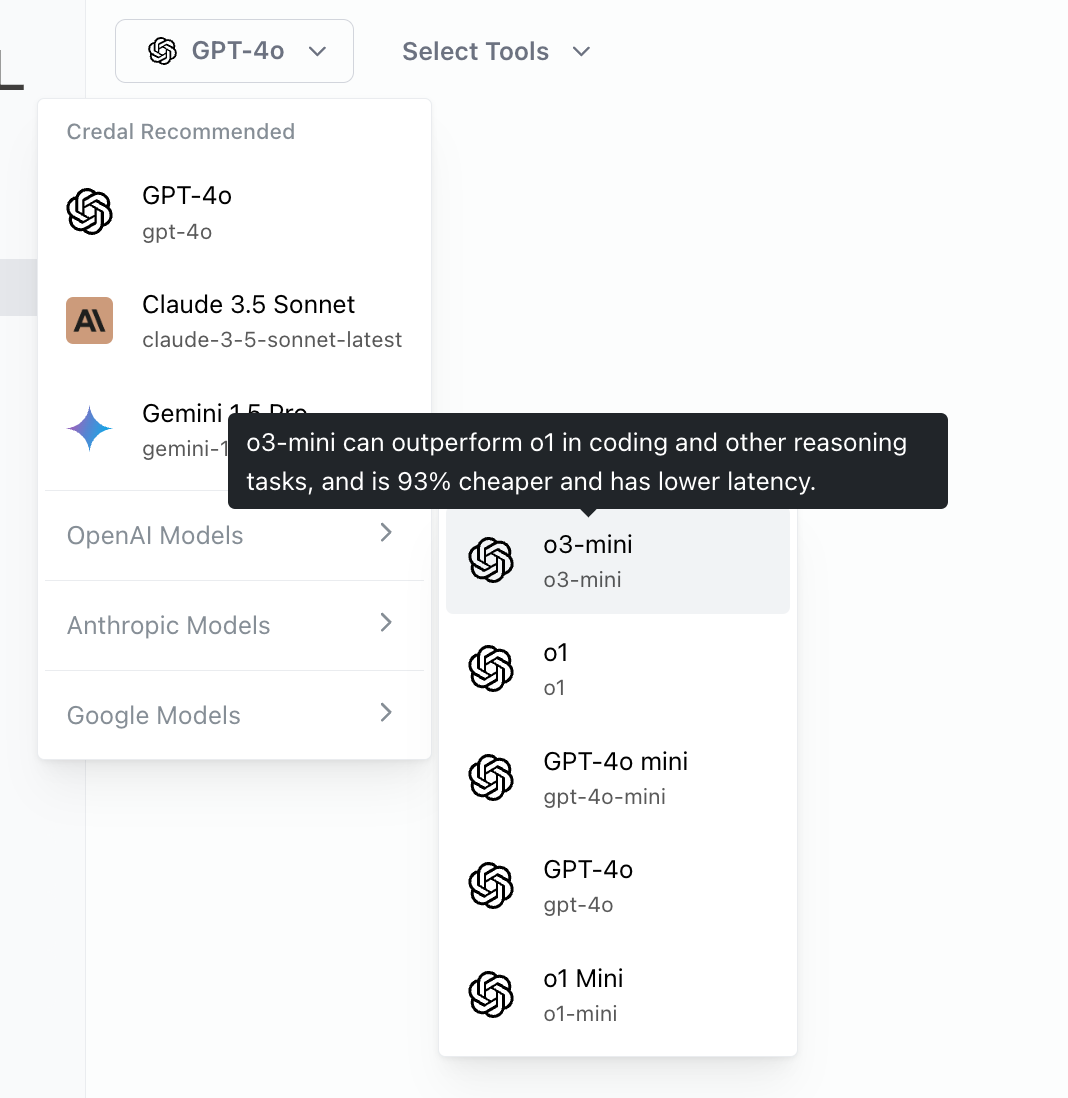Select the o1 model in submenu
This screenshot has height=1098, width=1068.
point(618,669)
